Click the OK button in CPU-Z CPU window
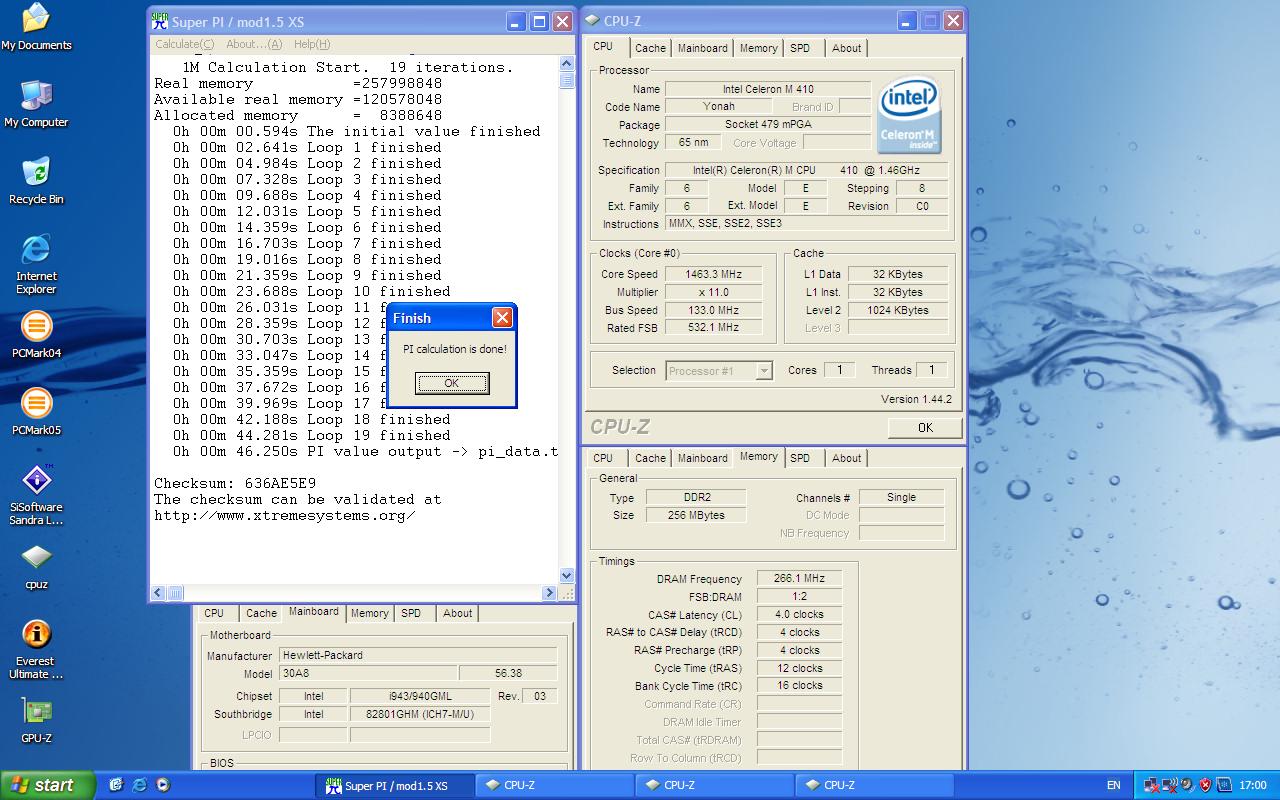Viewport: 1280px width, 800px height. click(x=925, y=427)
